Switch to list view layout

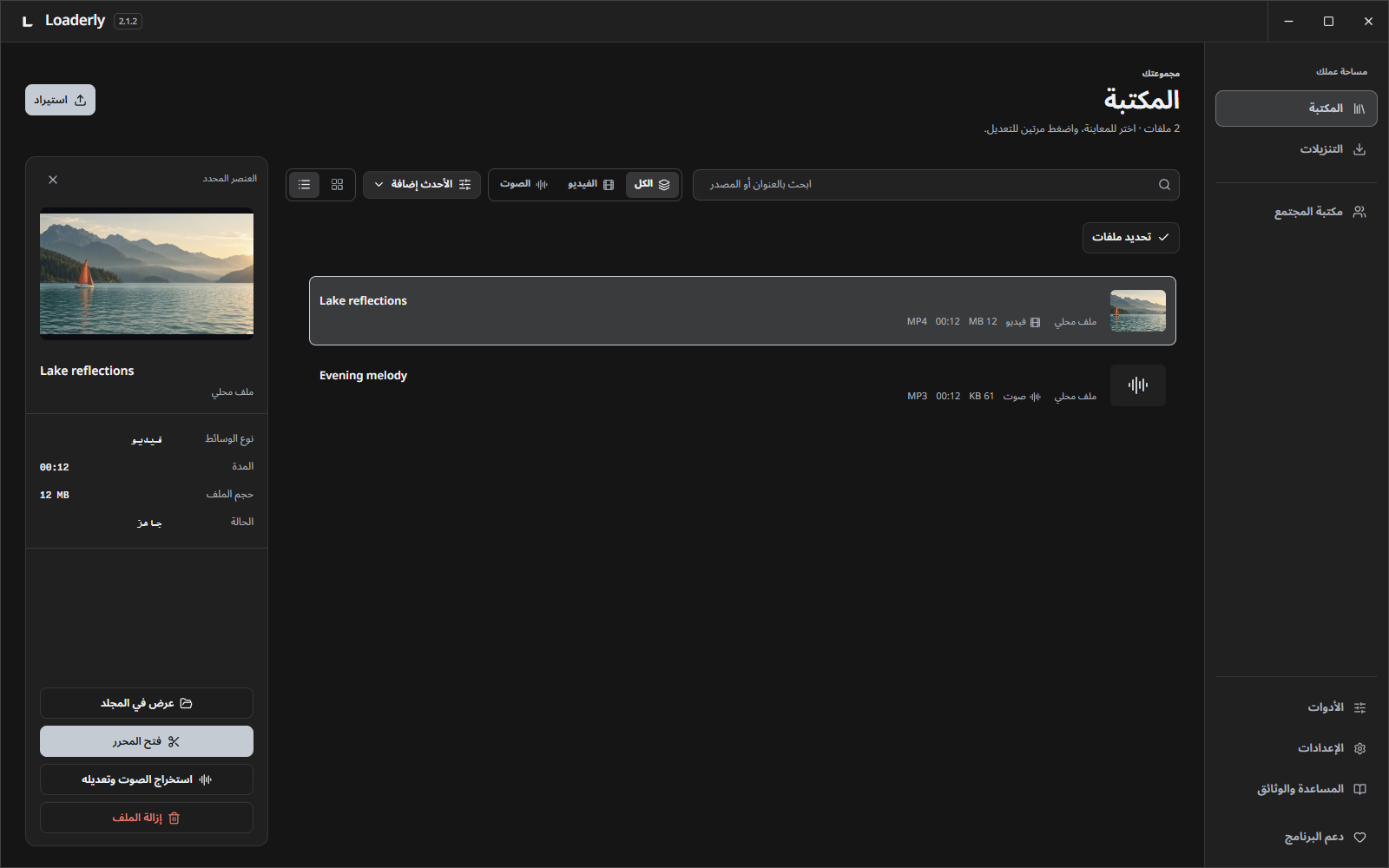pyautogui.click(x=305, y=185)
